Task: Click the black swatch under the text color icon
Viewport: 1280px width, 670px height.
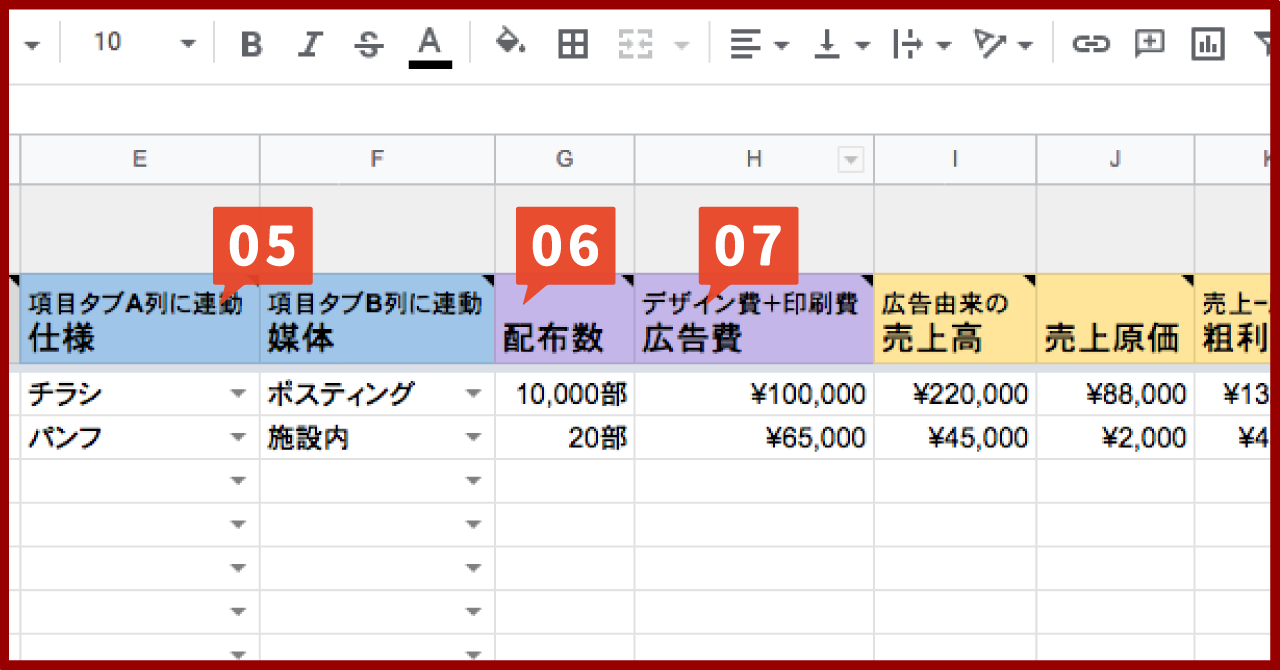Action: [x=430, y=62]
